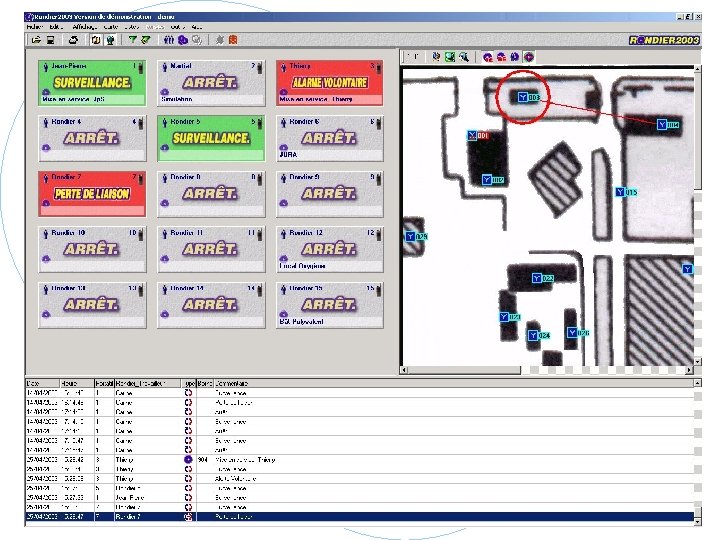Click the open file toolbar icon
The width and height of the screenshot is (720, 540).
click(36, 40)
